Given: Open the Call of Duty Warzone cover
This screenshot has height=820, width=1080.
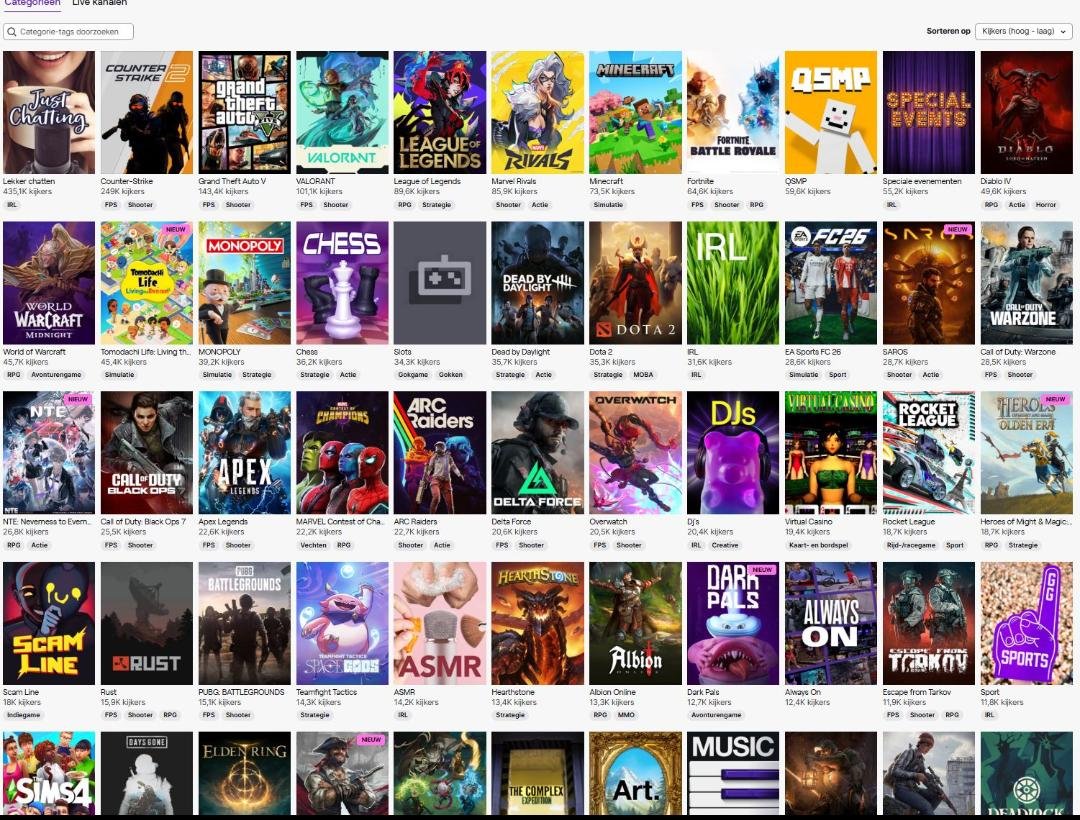Looking at the screenshot, I should pos(1027,283).
